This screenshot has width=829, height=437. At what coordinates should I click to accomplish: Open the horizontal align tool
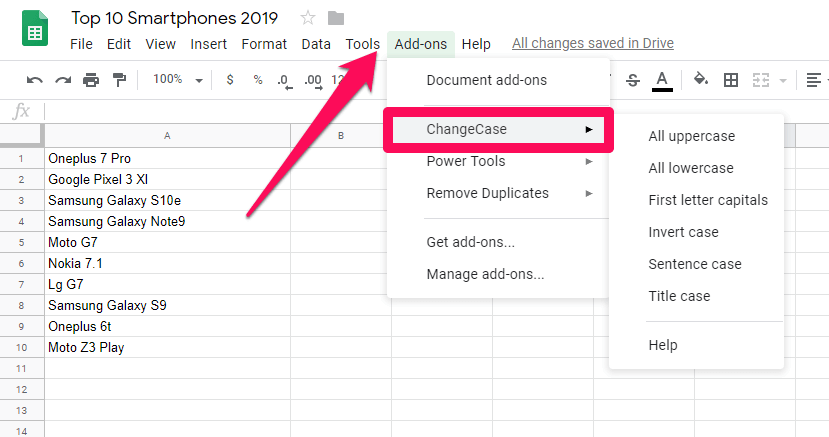tap(813, 80)
